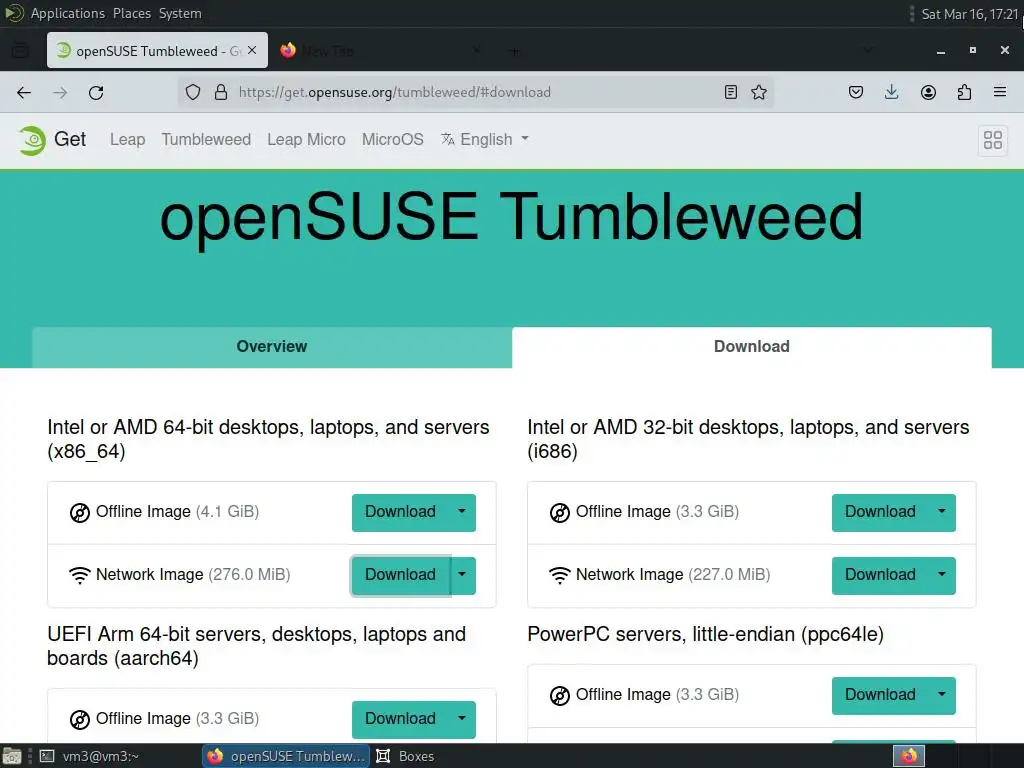Open the System menu in top panel
Screen dimensions: 1024x768
click(180, 13)
